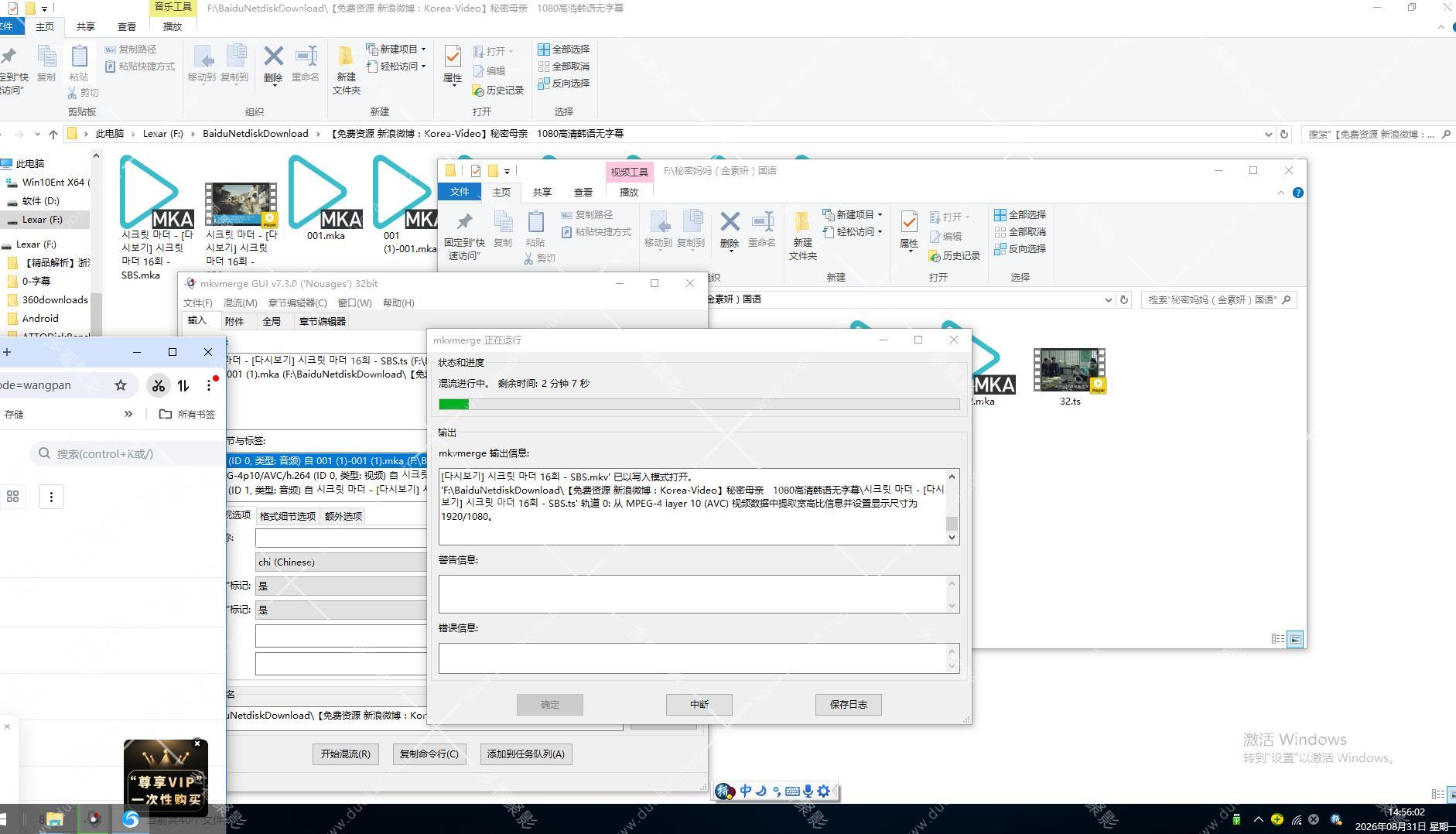This screenshot has height=834, width=1456.
Task: Click Delete in the BaiduNetdiskDownload Explorer ribbon
Action: (273, 63)
